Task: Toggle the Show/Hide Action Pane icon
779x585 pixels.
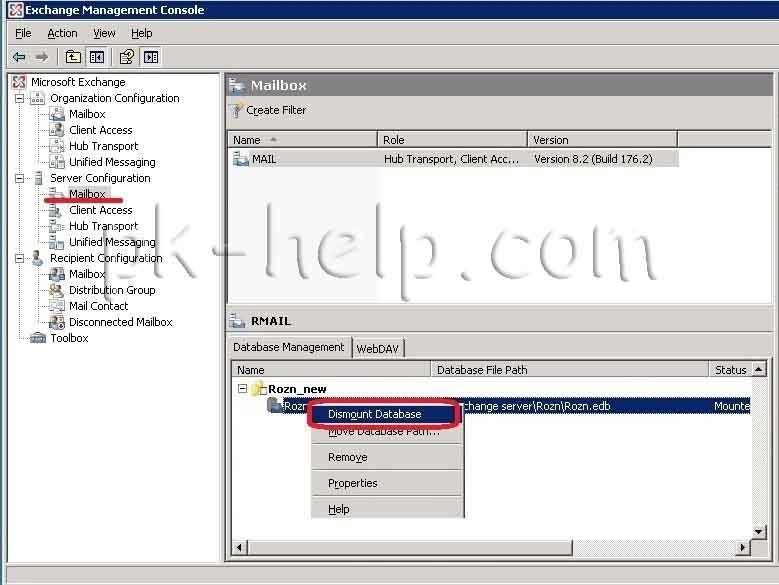Action: tap(151, 57)
